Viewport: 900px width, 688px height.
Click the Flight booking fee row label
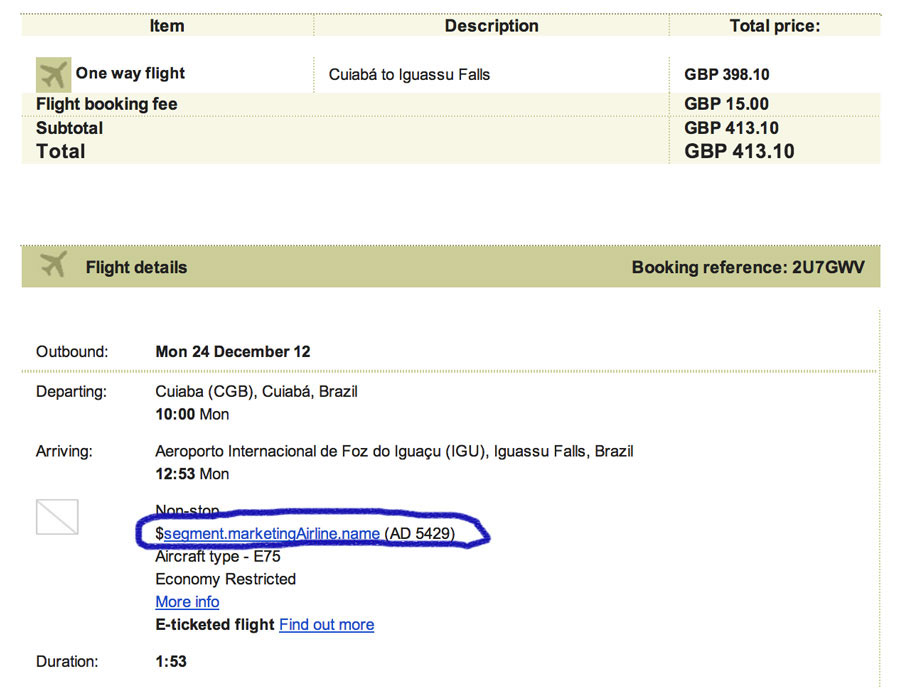coord(107,104)
